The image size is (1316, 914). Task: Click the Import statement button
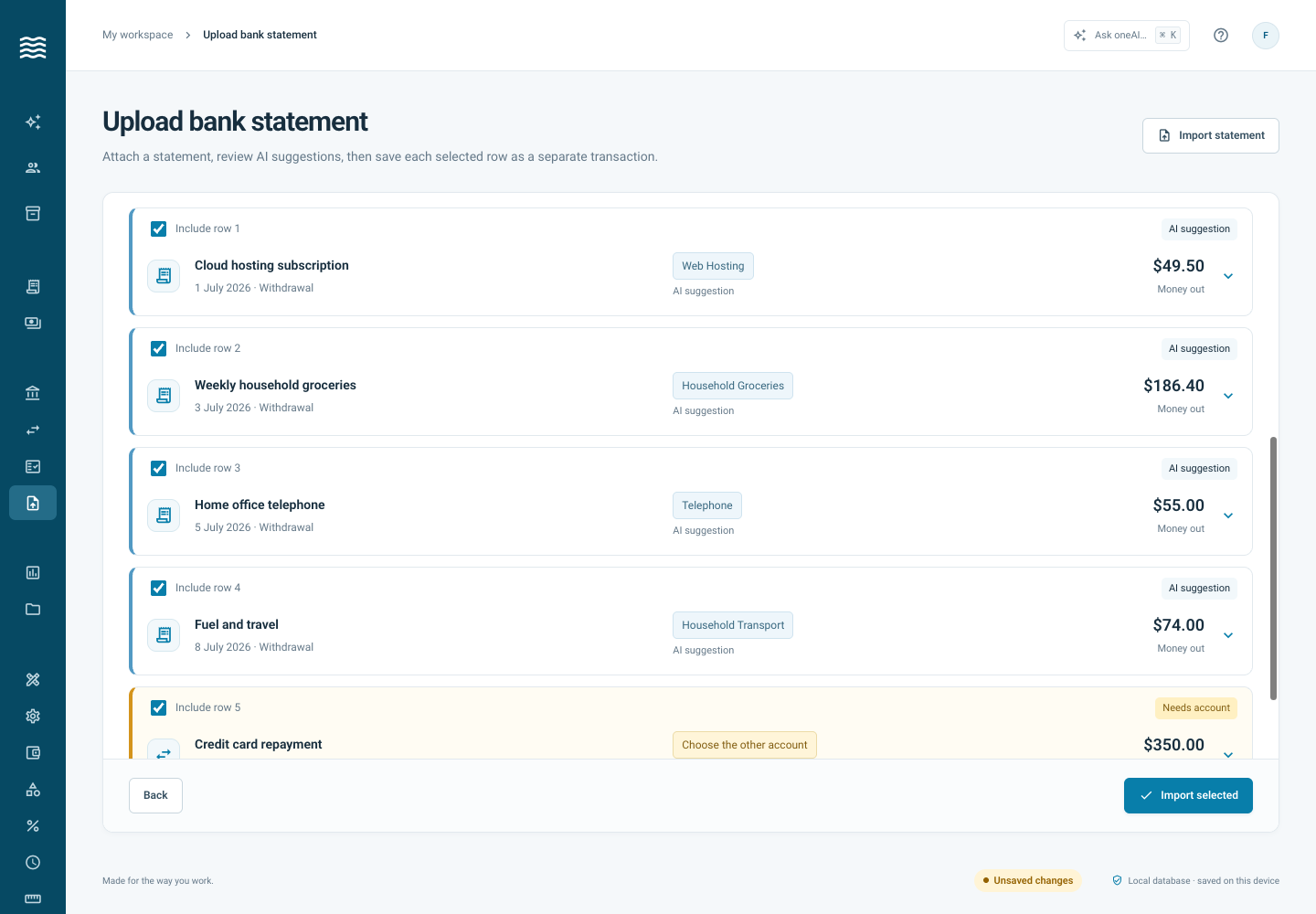1211,135
